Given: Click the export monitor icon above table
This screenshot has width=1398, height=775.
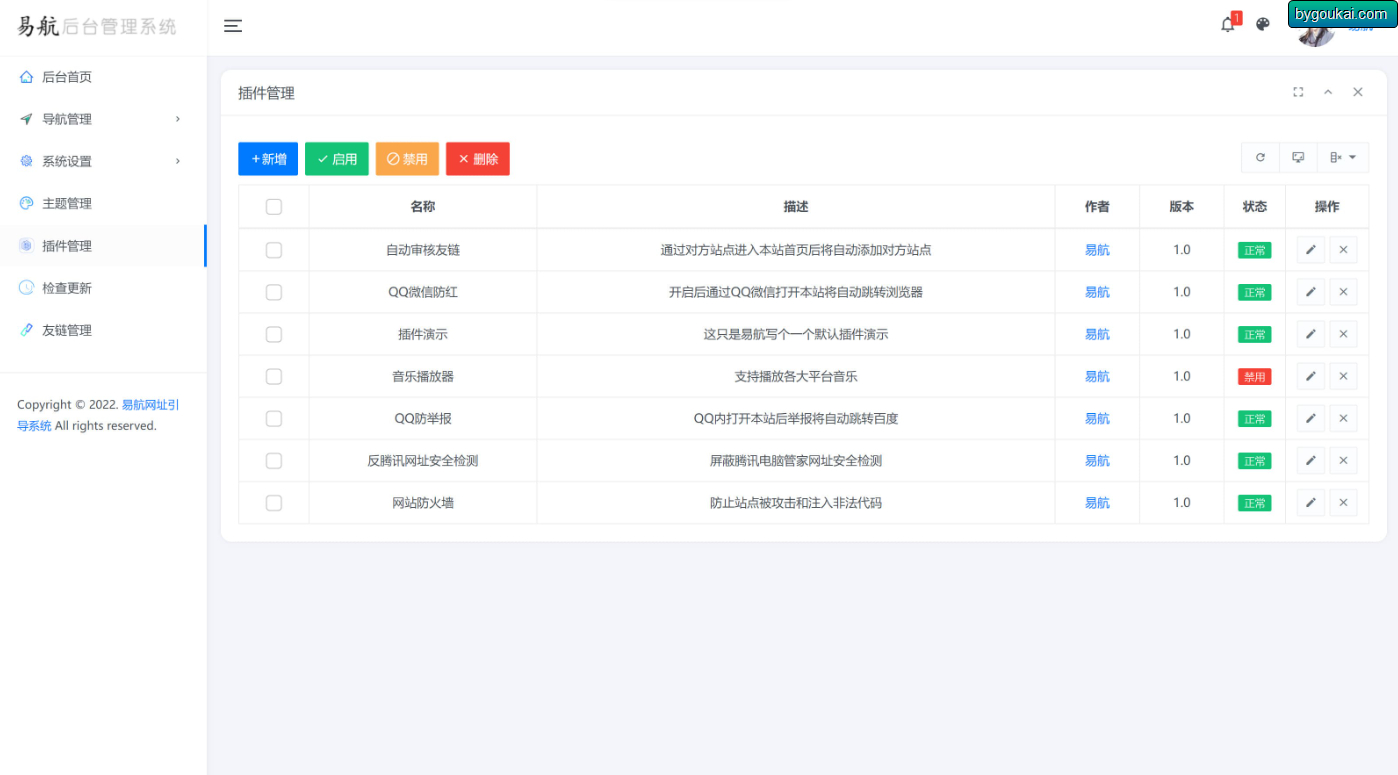Looking at the screenshot, I should click(x=1298, y=158).
